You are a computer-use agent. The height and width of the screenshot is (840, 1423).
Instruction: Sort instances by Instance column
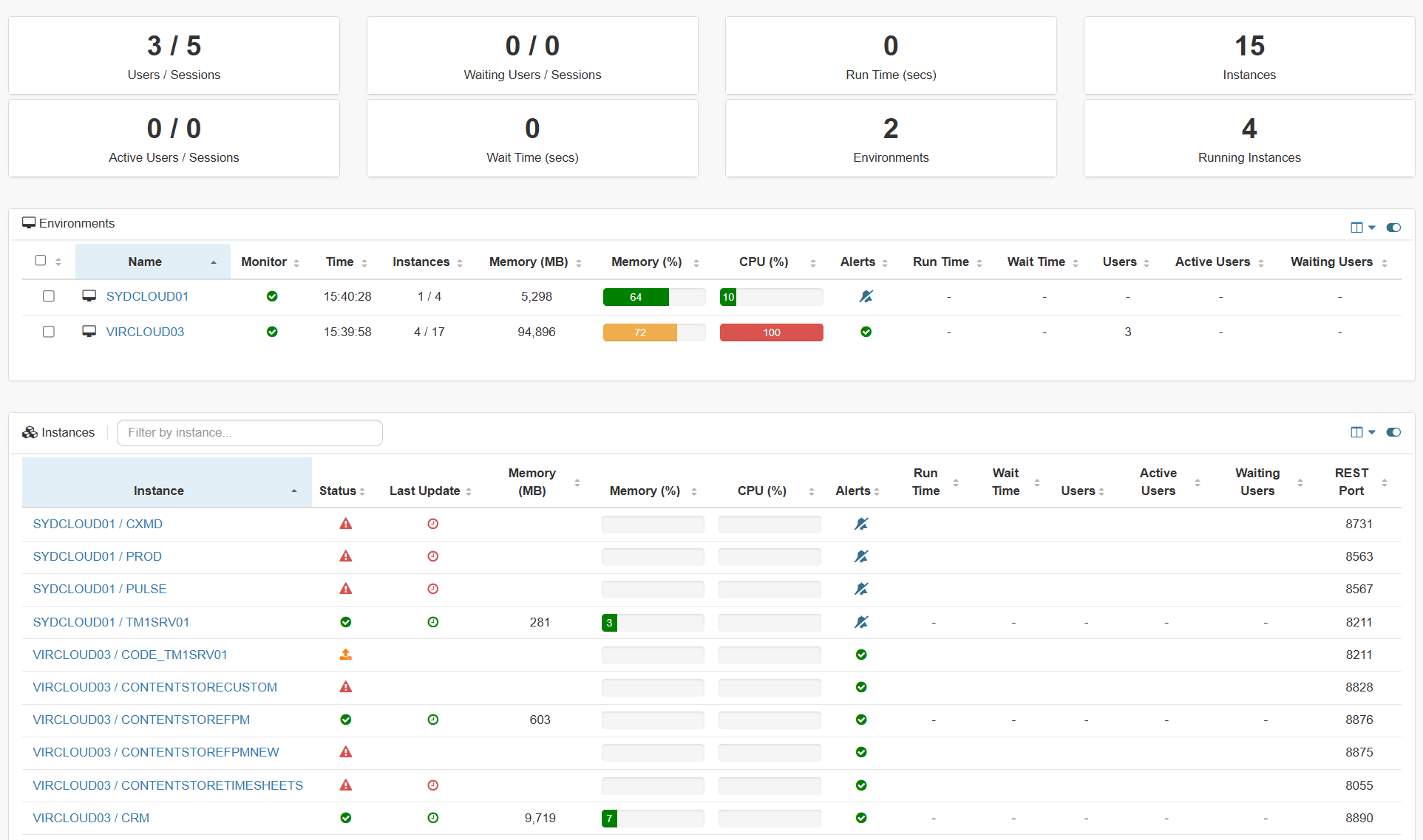[x=167, y=482]
